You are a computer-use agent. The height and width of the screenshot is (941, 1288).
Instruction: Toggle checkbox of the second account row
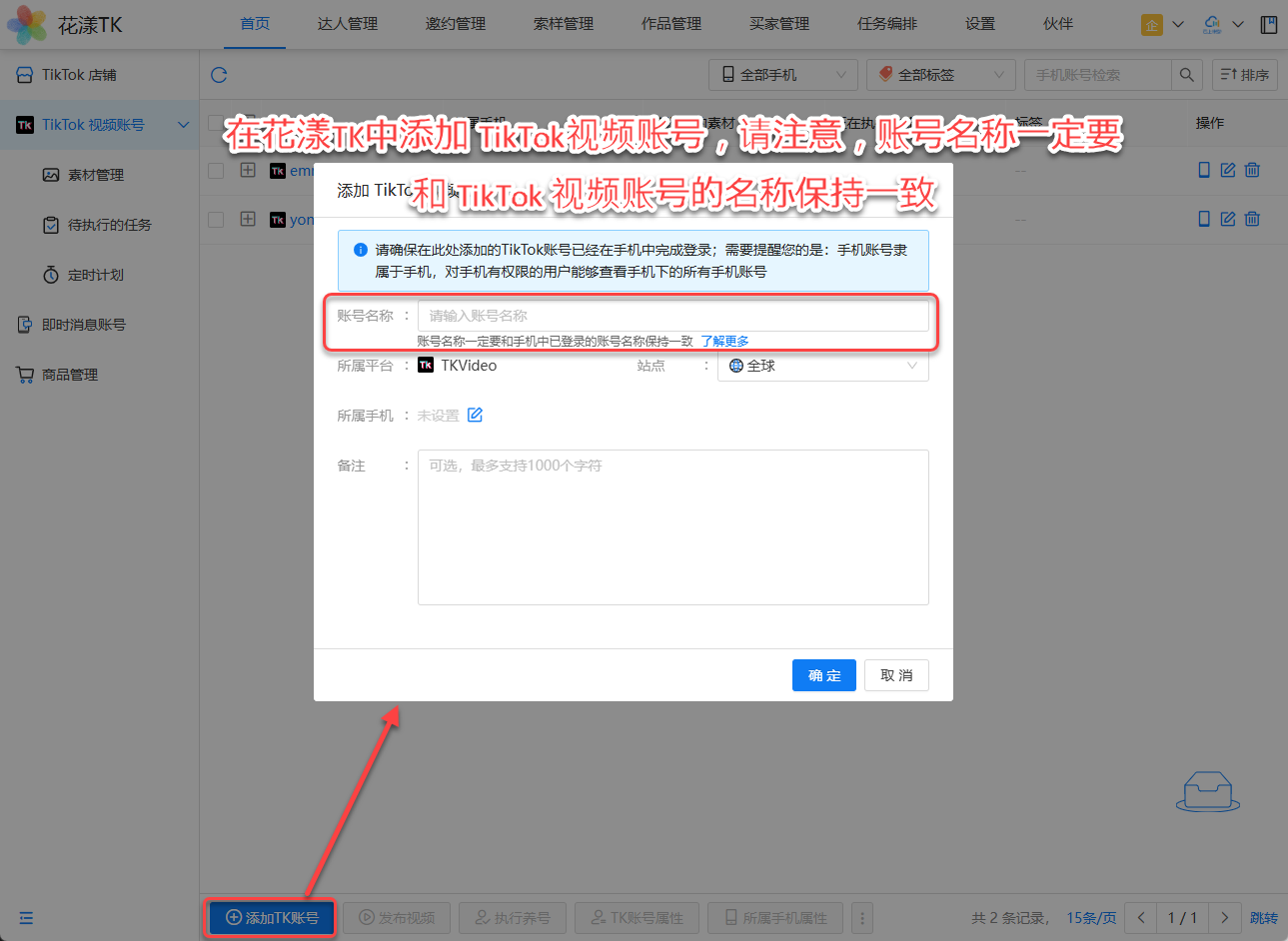click(216, 220)
